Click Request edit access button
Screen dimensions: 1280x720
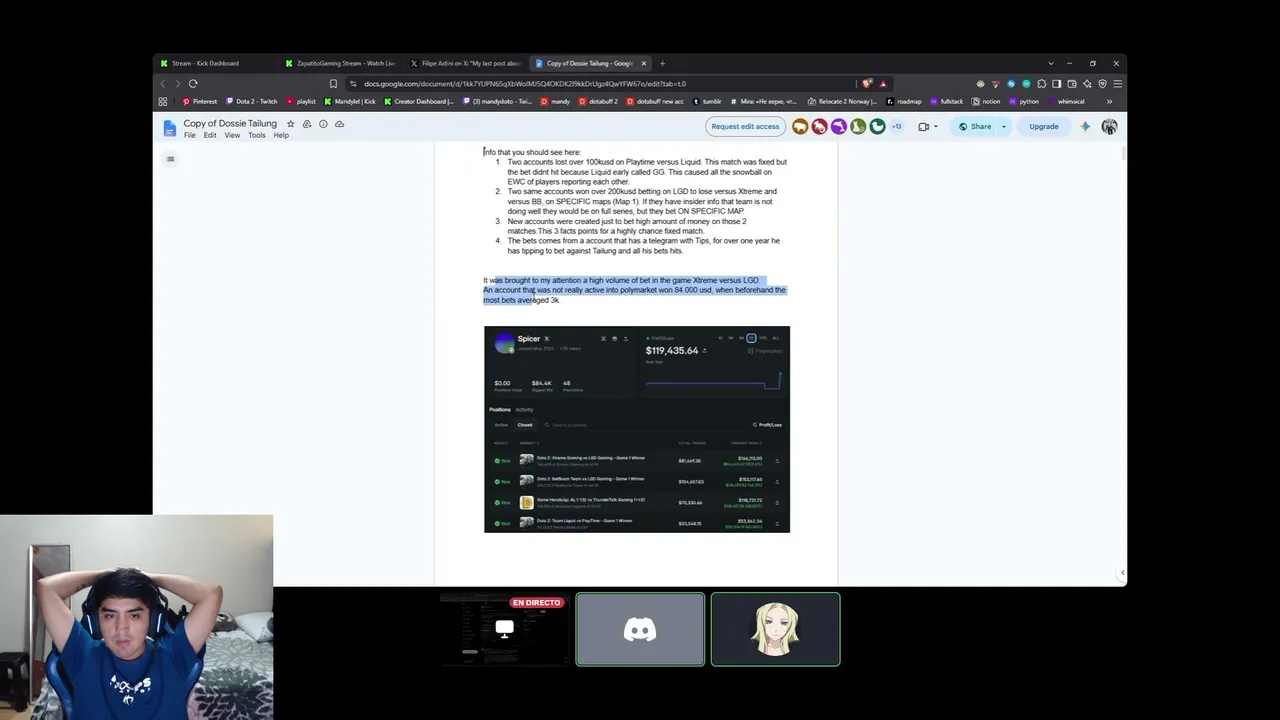(745, 127)
